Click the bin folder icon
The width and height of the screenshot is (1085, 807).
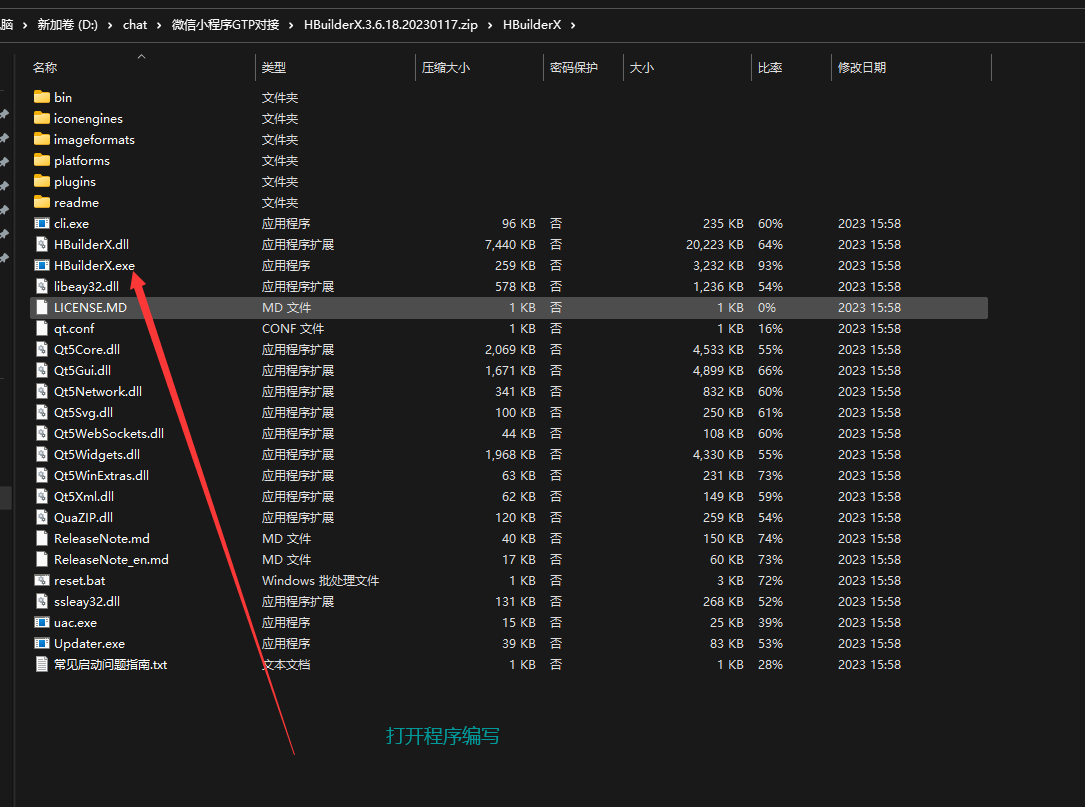(41, 97)
